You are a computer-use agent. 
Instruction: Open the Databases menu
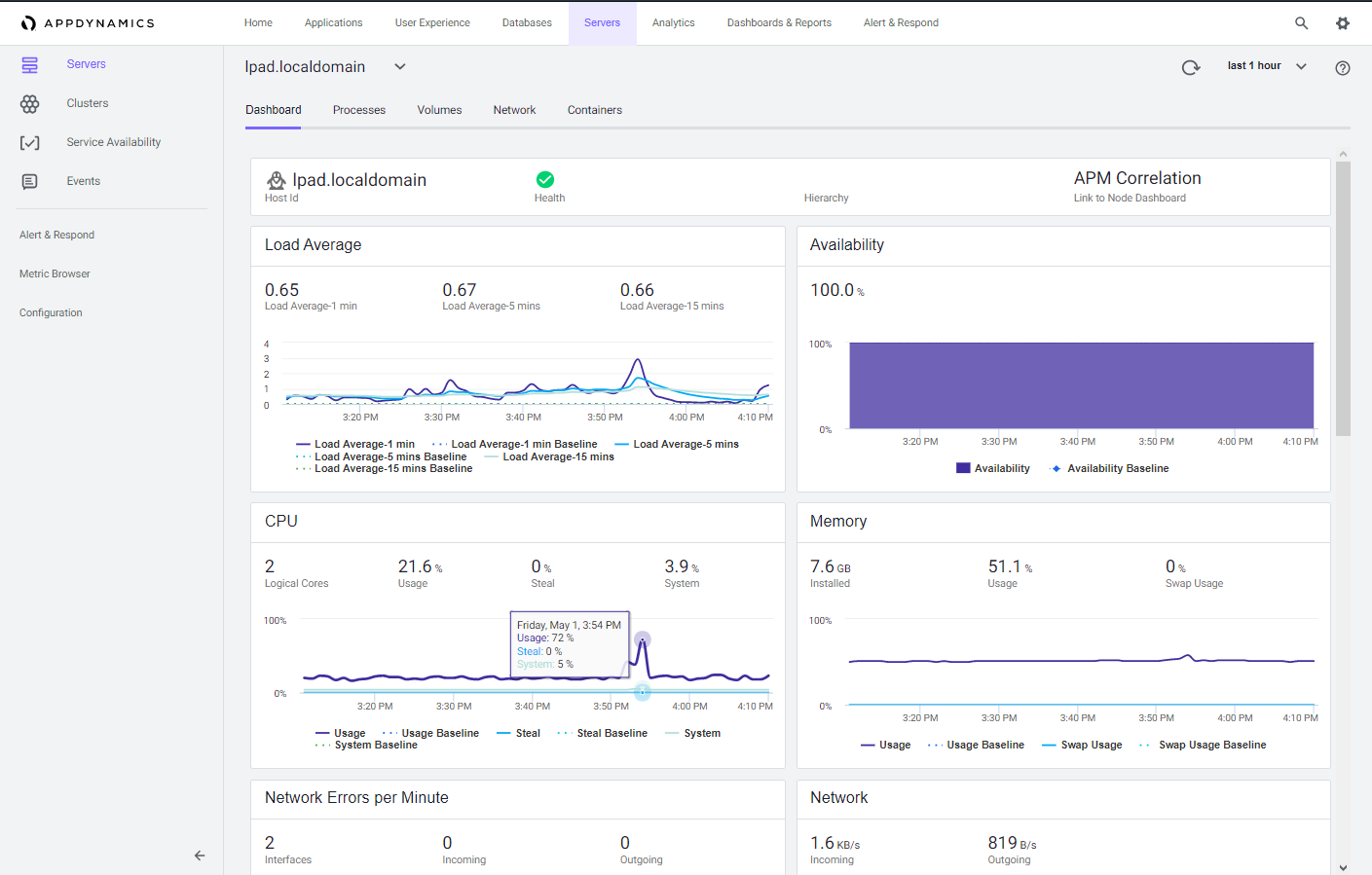(x=527, y=22)
